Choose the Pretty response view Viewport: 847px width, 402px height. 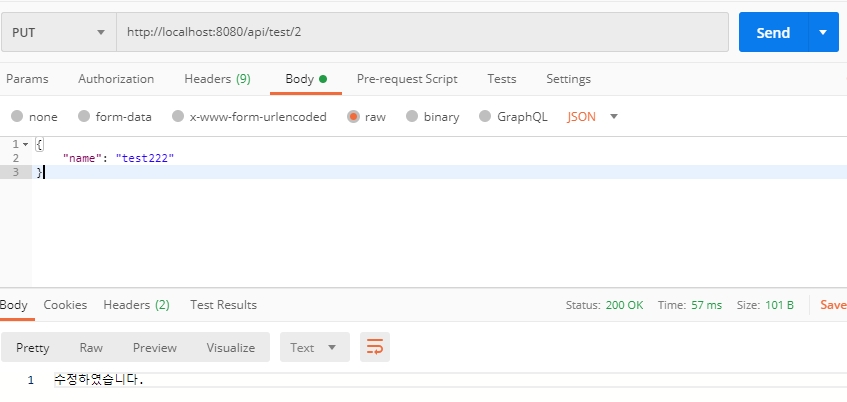32,347
